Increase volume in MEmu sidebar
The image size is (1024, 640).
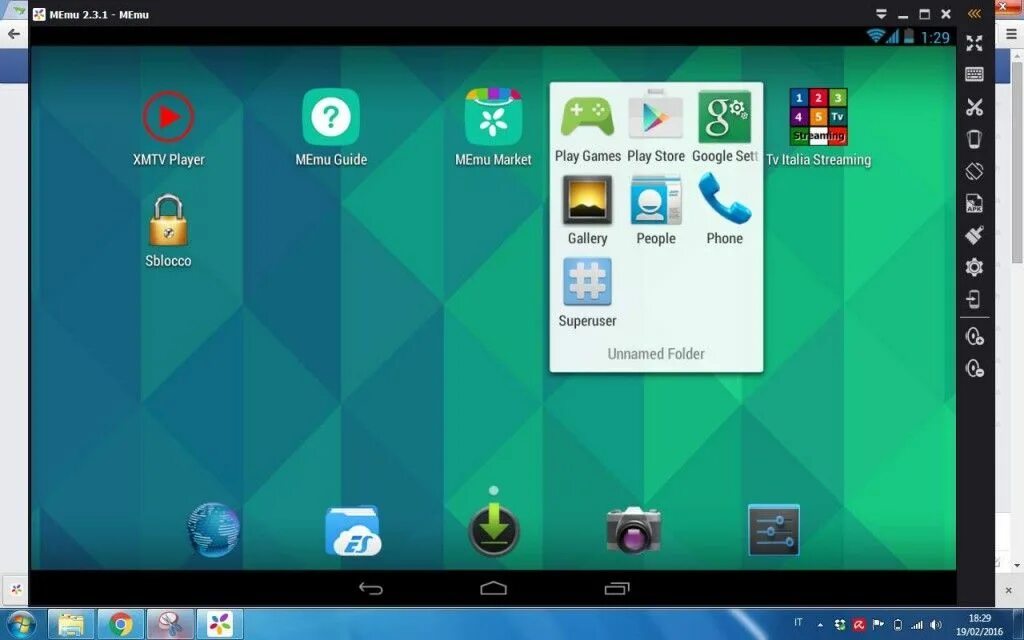(x=974, y=336)
